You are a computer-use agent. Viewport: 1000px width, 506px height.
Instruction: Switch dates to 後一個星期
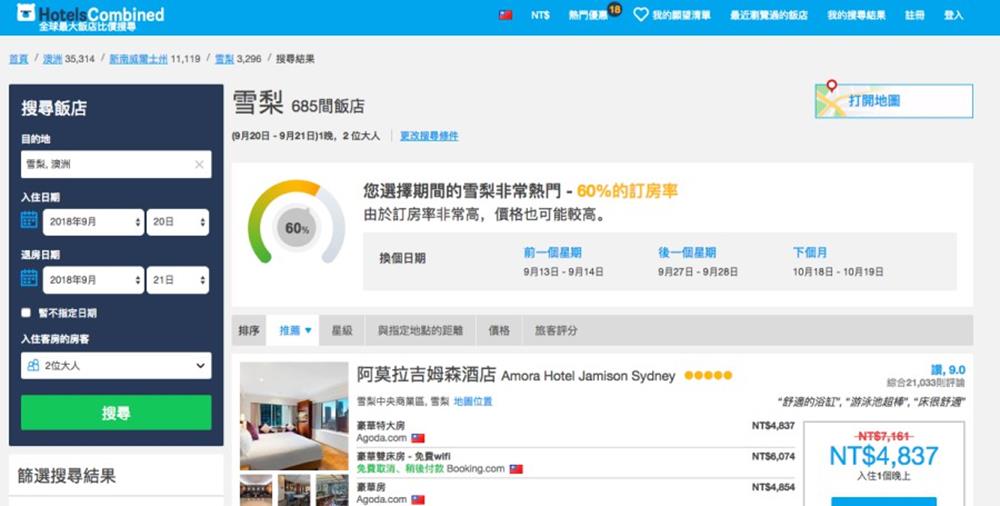coord(687,253)
